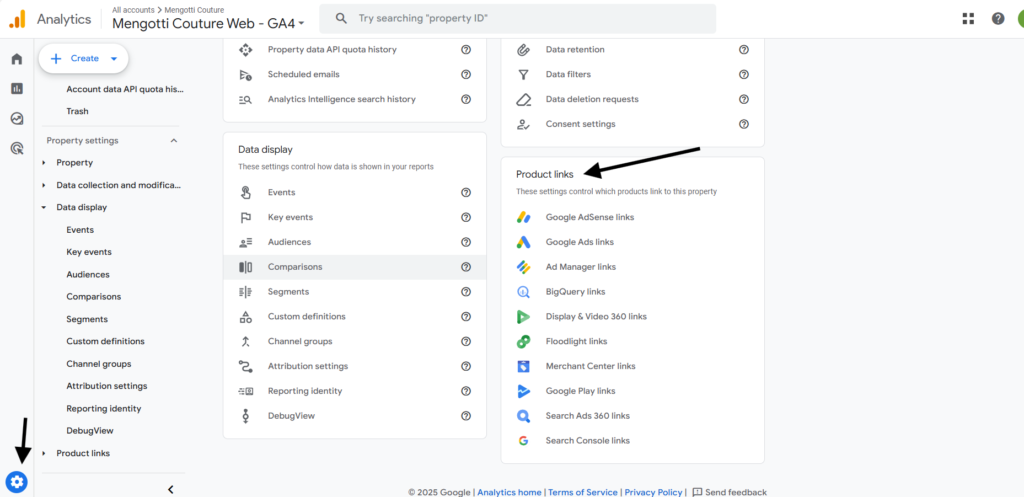1024x497 pixels.
Task: Select Attribution settings in Data display card
Action: coord(355,366)
